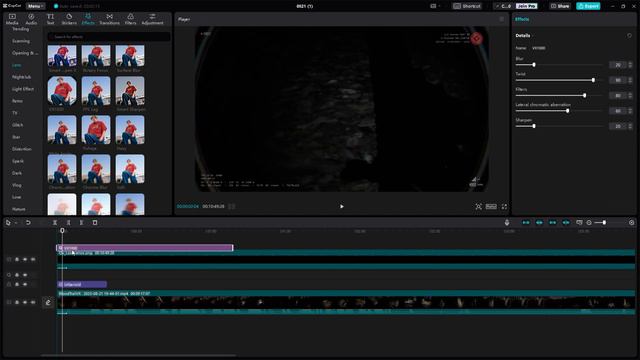The image size is (640, 360).
Task: Open the Transitions tab
Action: point(109,19)
